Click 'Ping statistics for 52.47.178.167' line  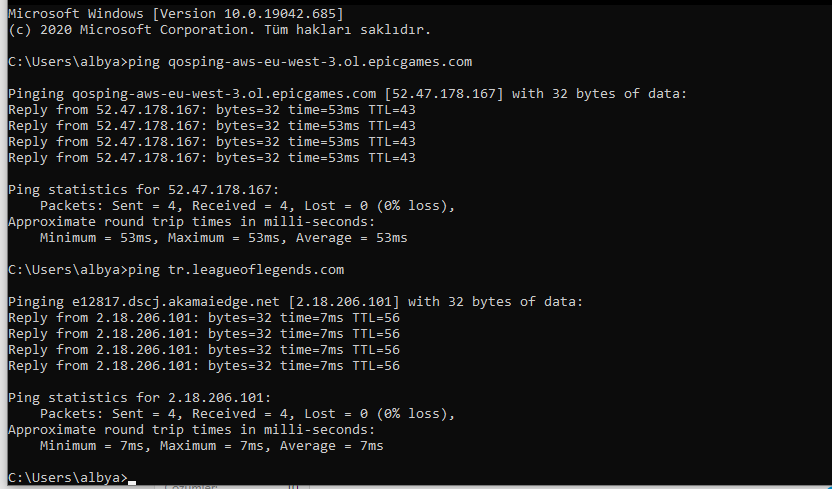143,190
